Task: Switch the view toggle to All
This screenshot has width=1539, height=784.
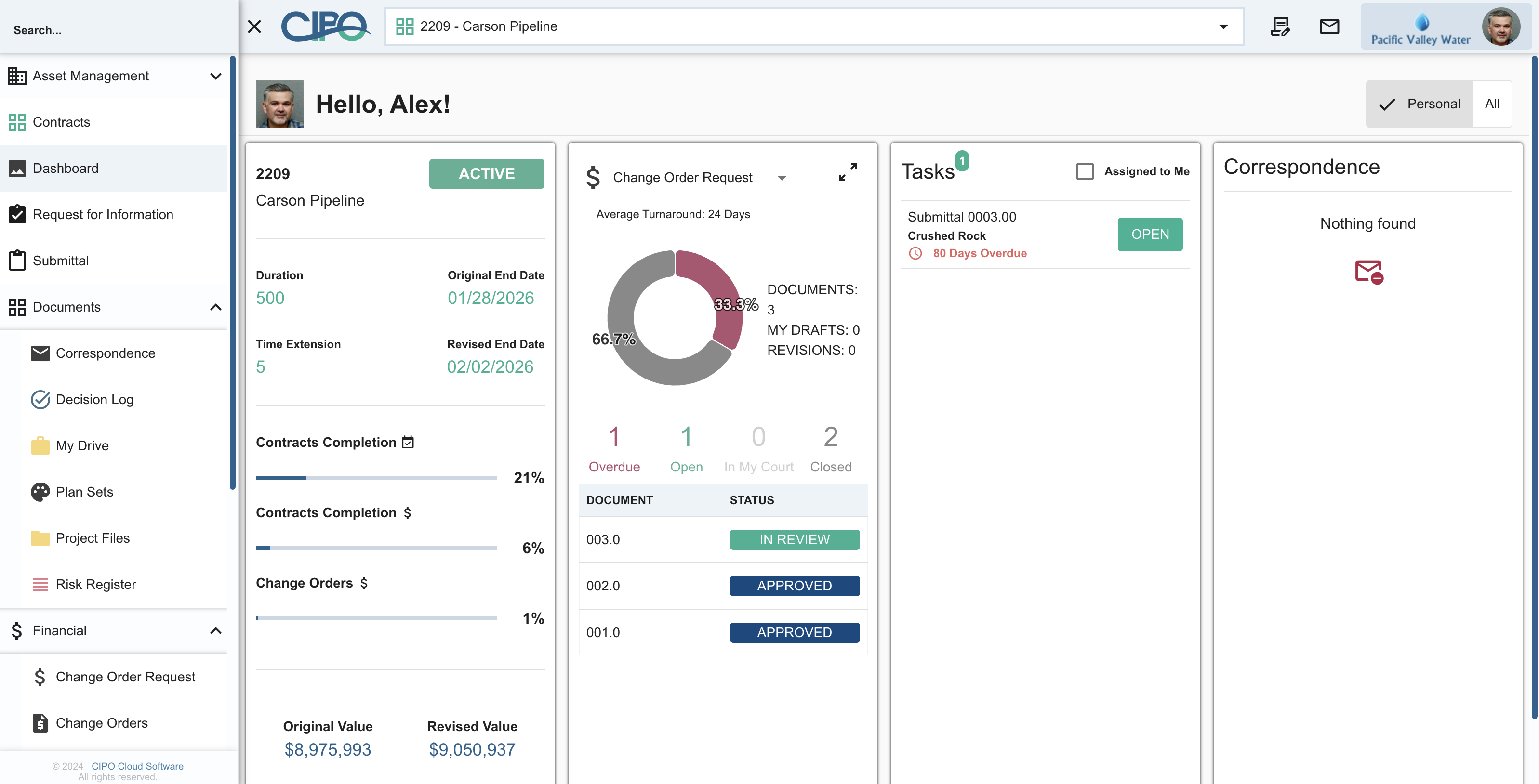Action: (x=1492, y=104)
